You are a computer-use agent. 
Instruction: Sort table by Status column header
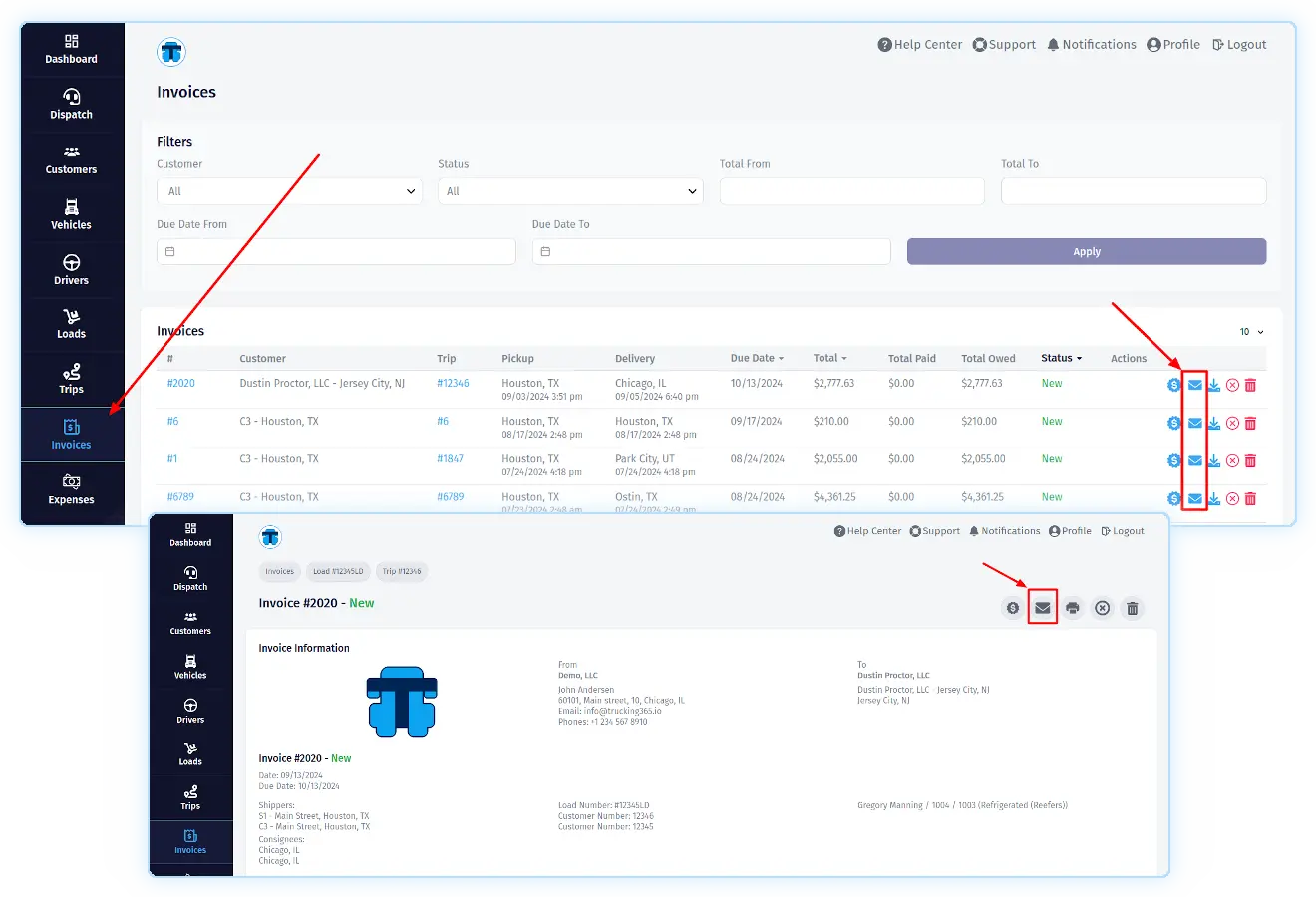[1061, 358]
